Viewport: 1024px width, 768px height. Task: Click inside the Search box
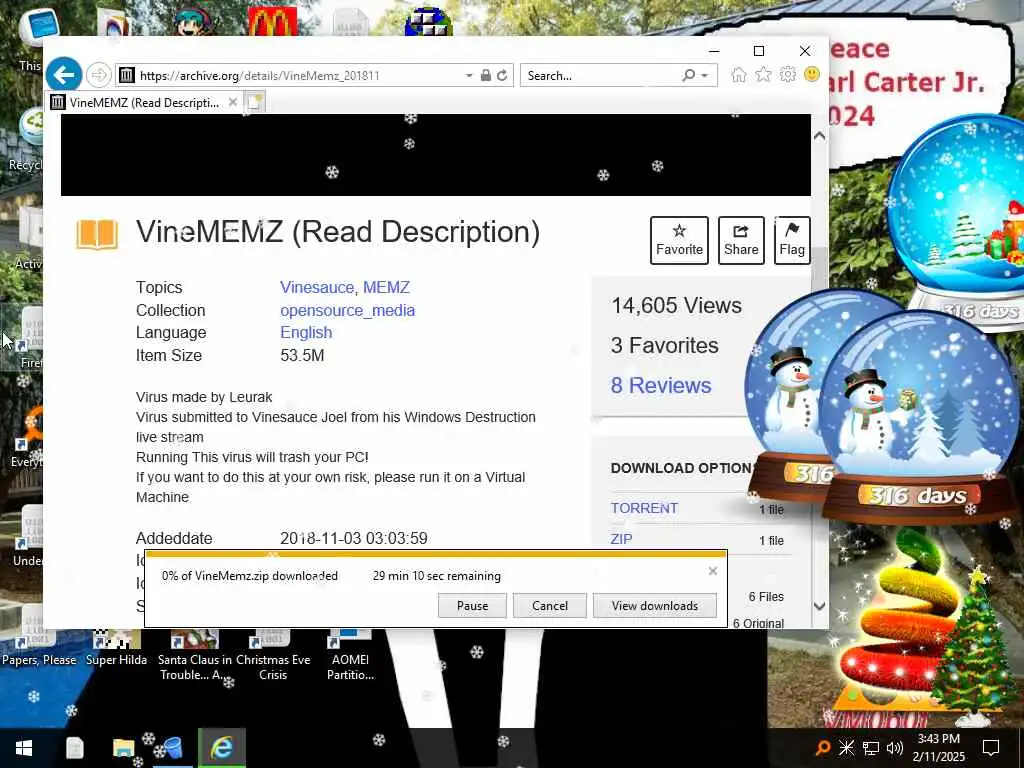click(x=601, y=75)
